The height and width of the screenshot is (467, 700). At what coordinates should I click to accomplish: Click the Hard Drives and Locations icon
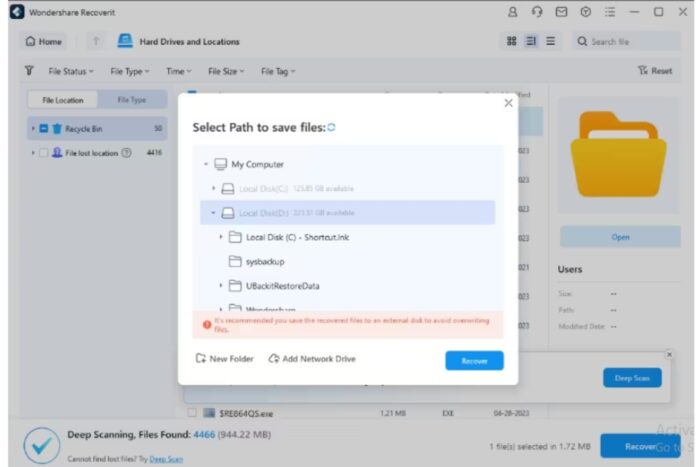(125, 41)
